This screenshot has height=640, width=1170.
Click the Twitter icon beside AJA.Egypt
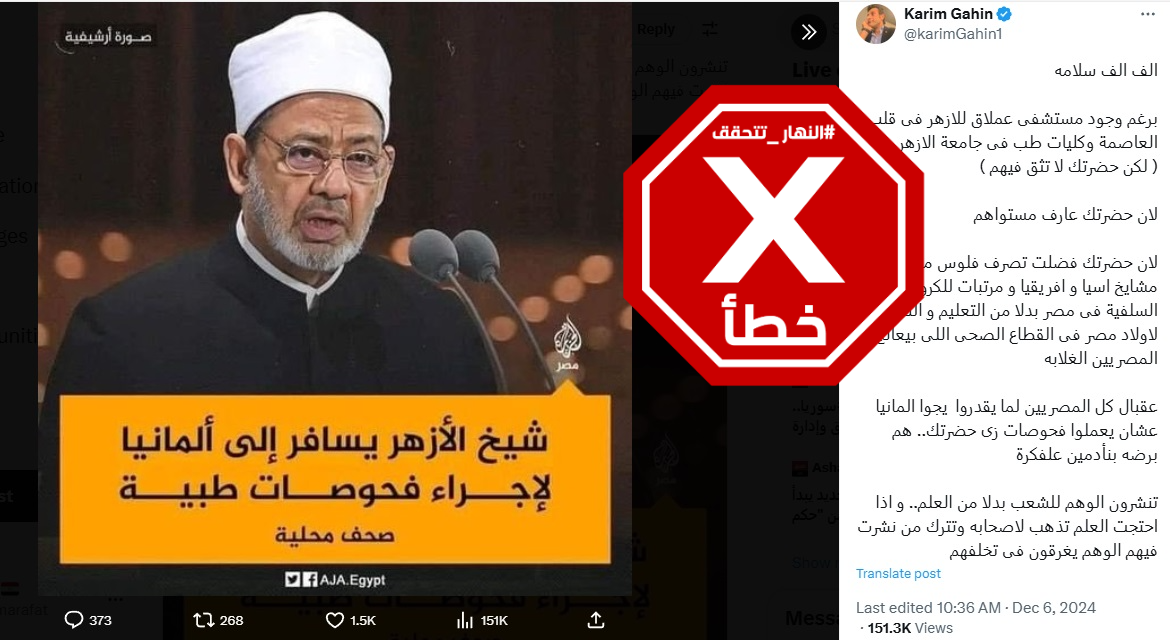point(292,580)
